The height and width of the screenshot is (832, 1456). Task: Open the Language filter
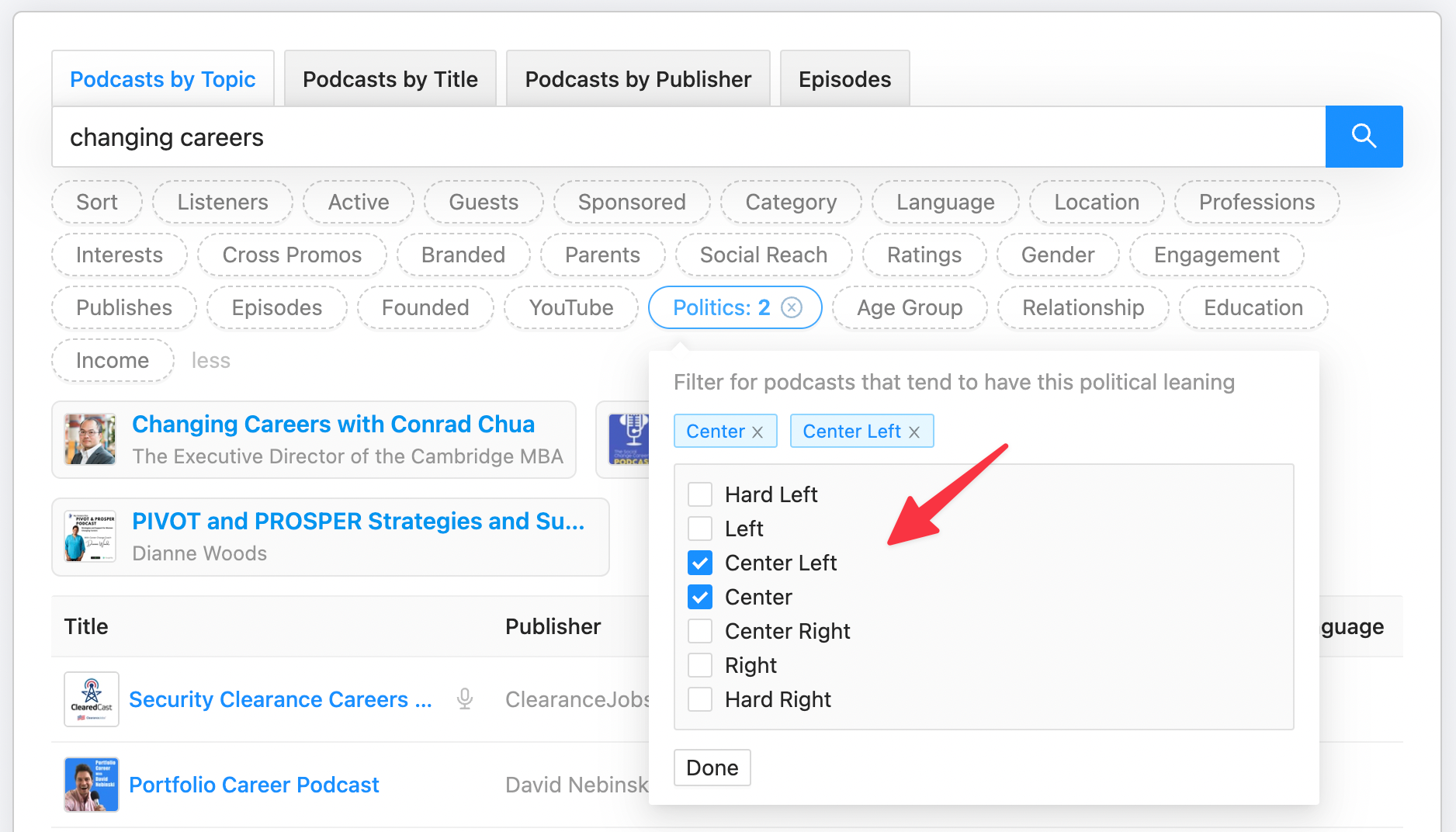click(x=945, y=202)
